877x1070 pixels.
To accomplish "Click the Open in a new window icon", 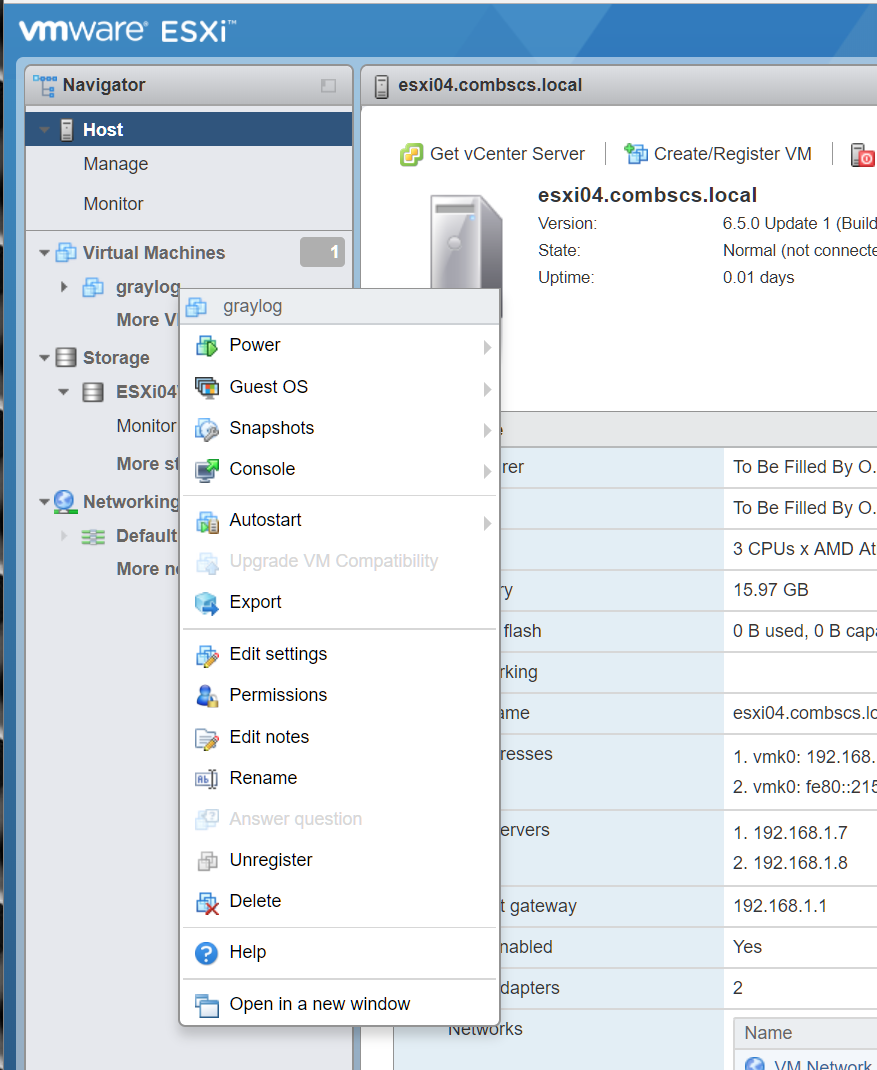I will coord(207,1005).
